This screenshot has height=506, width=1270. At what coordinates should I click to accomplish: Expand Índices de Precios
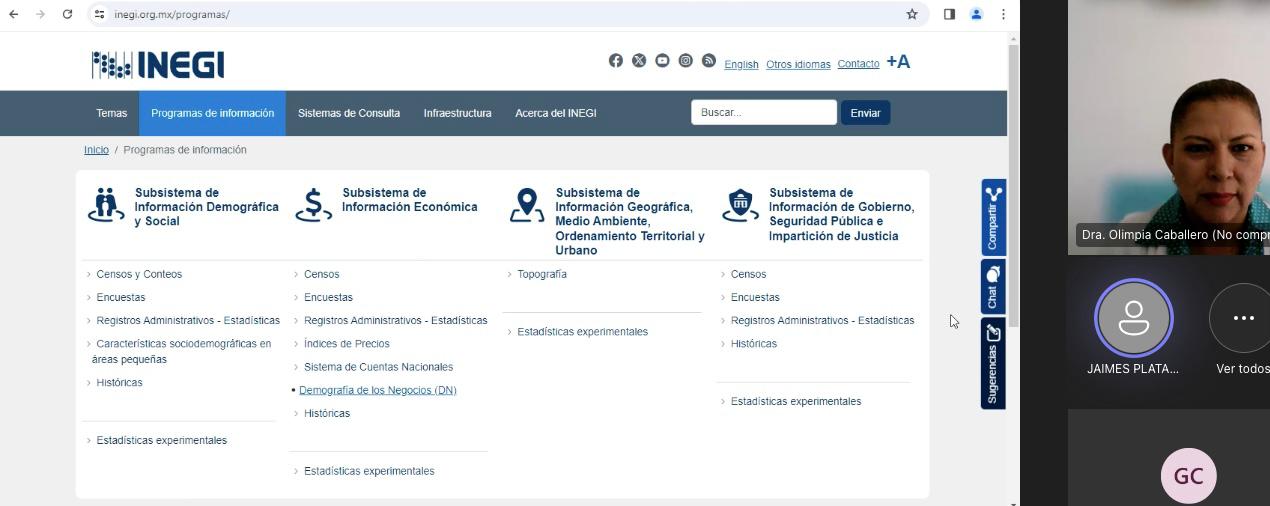point(346,344)
